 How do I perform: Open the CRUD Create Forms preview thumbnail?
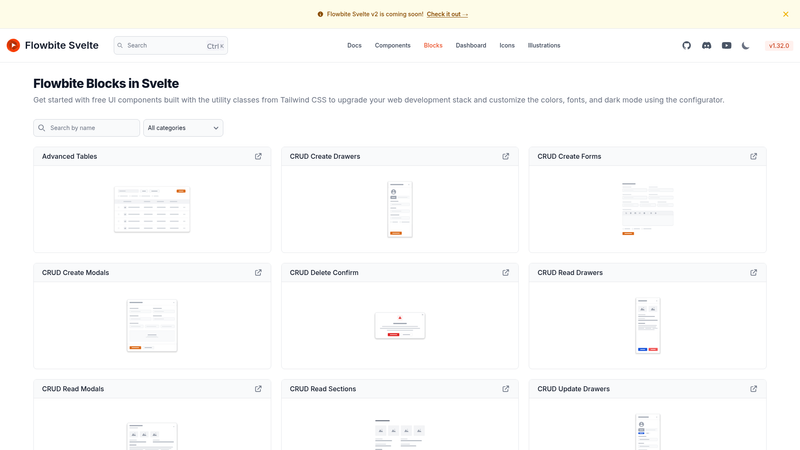[x=647, y=209]
